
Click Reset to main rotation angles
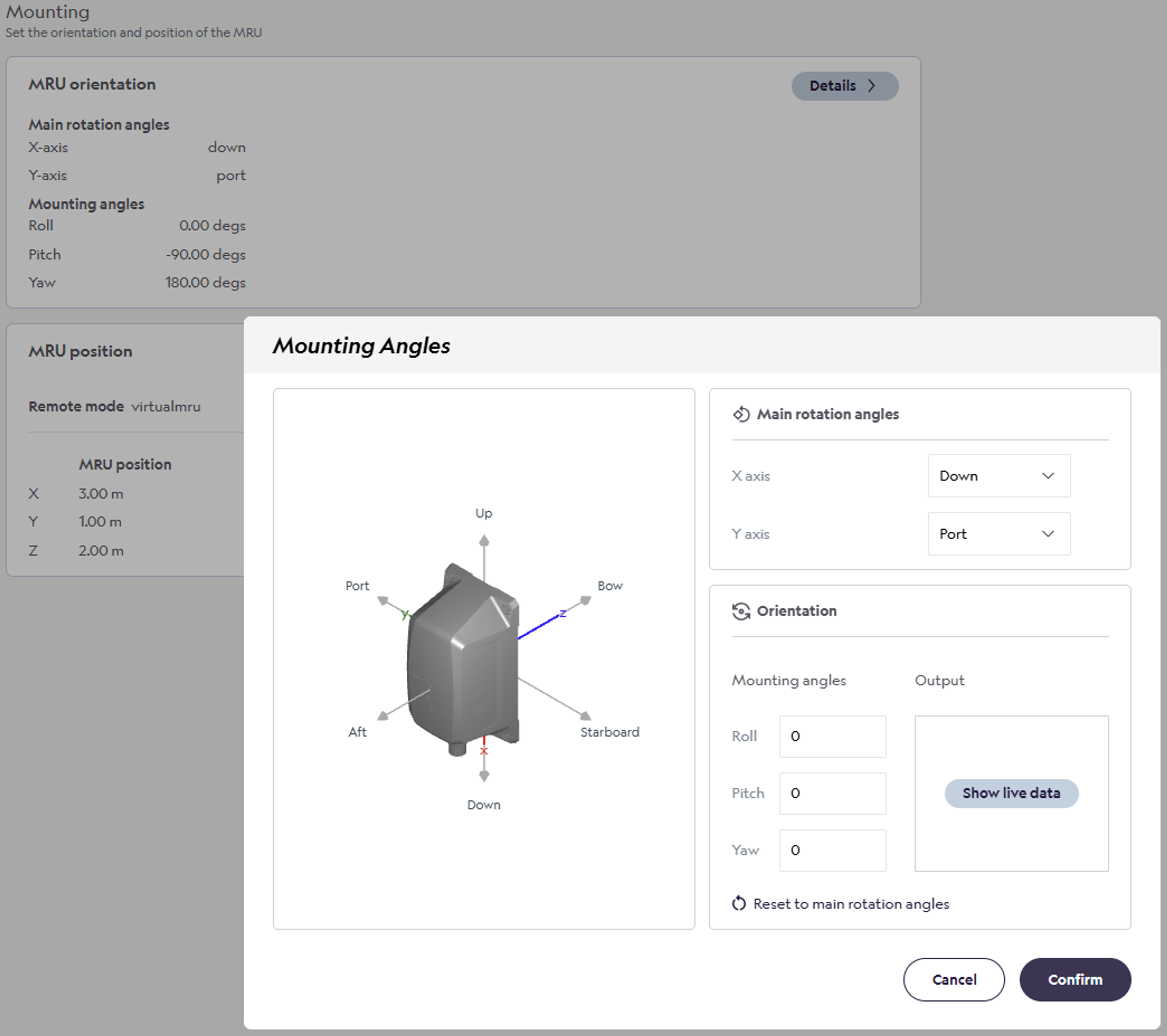tap(840, 904)
